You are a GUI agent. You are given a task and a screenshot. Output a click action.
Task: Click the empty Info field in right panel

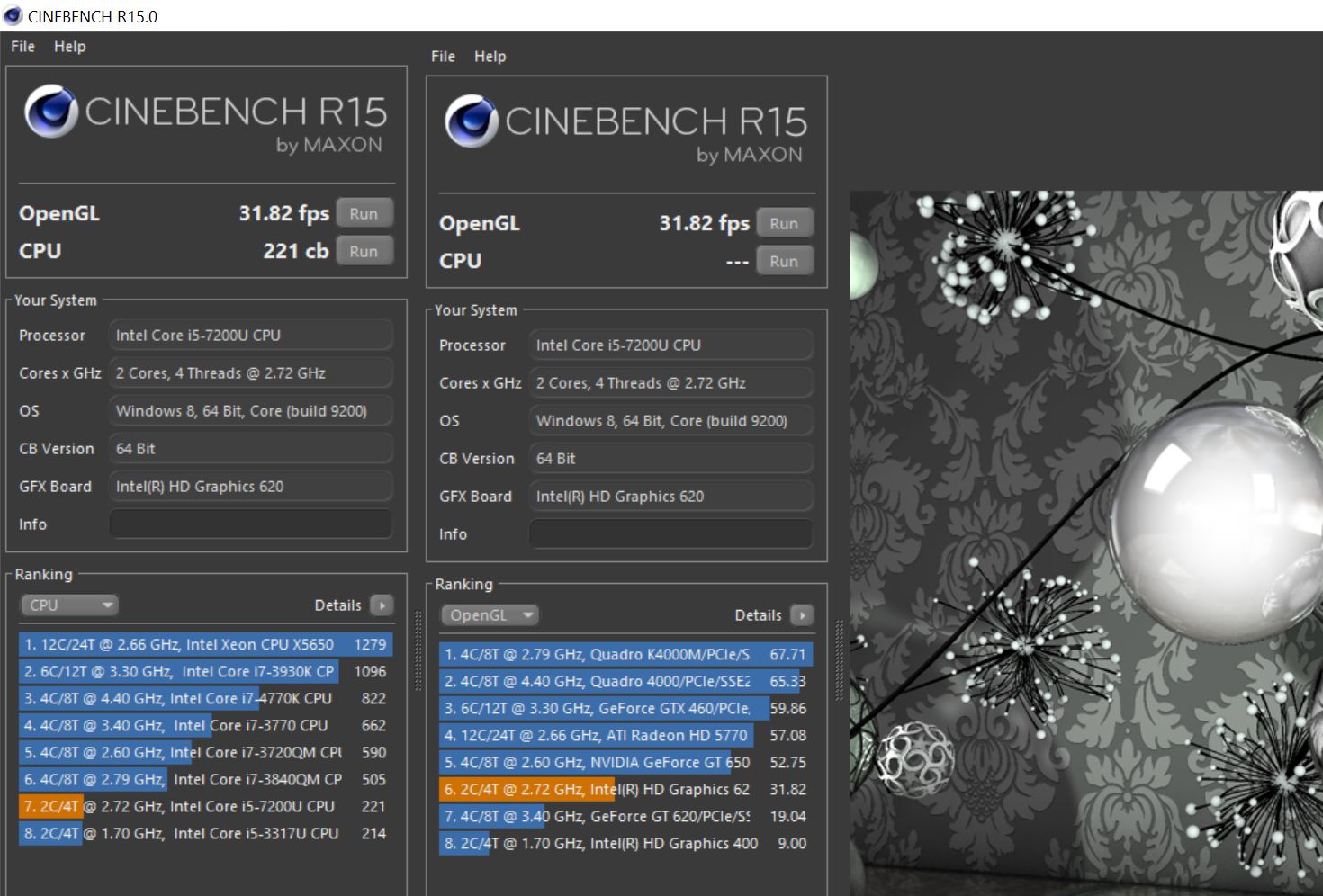pyautogui.click(x=671, y=534)
